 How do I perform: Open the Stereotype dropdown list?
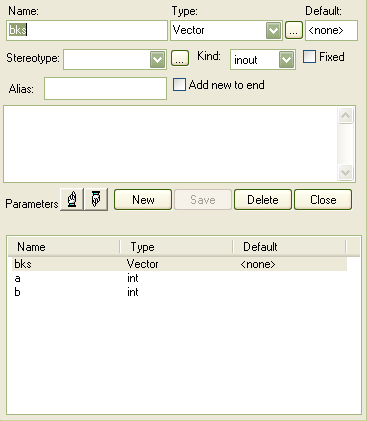[x=158, y=60]
